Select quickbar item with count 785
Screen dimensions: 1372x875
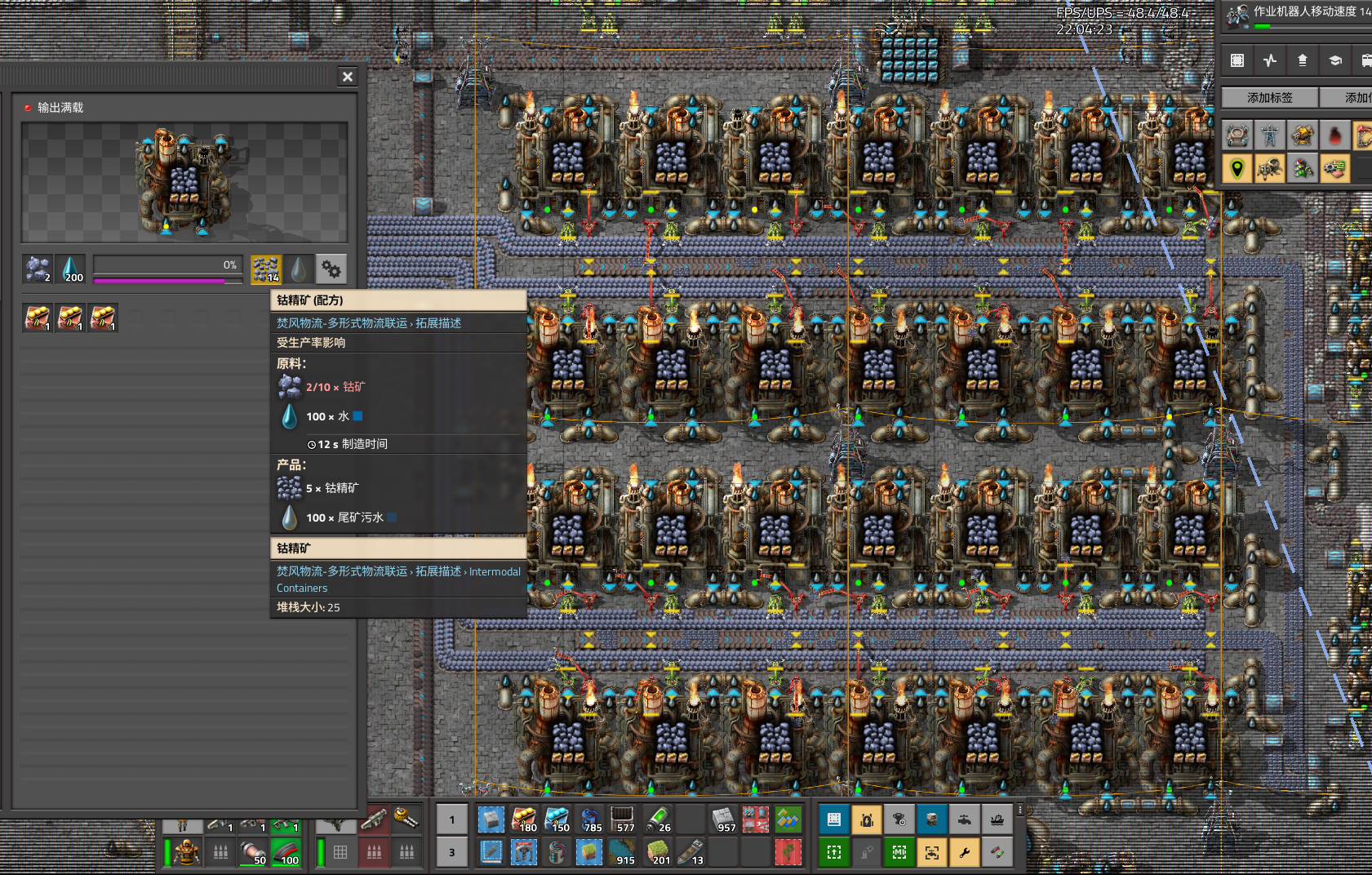[x=589, y=819]
